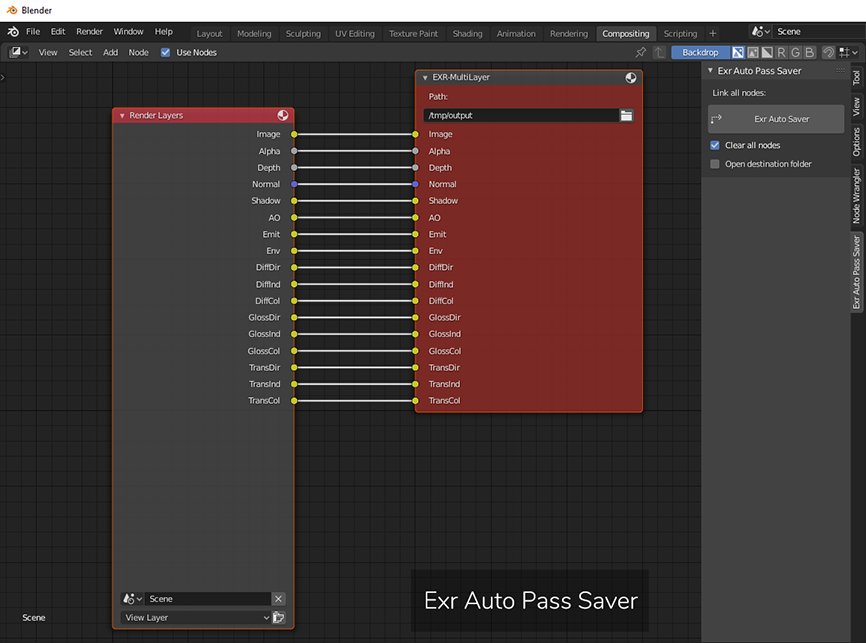This screenshot has height=643, width=866.
Task: Click the Blender logo menu icon
Action: point(13,32)
